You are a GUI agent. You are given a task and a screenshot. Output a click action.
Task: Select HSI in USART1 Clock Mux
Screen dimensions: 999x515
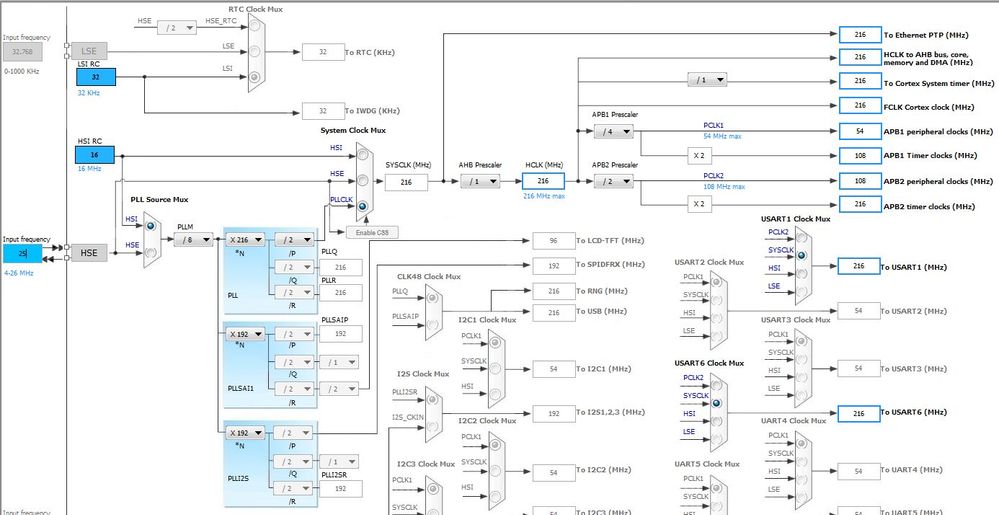click(x=802, y=275)
